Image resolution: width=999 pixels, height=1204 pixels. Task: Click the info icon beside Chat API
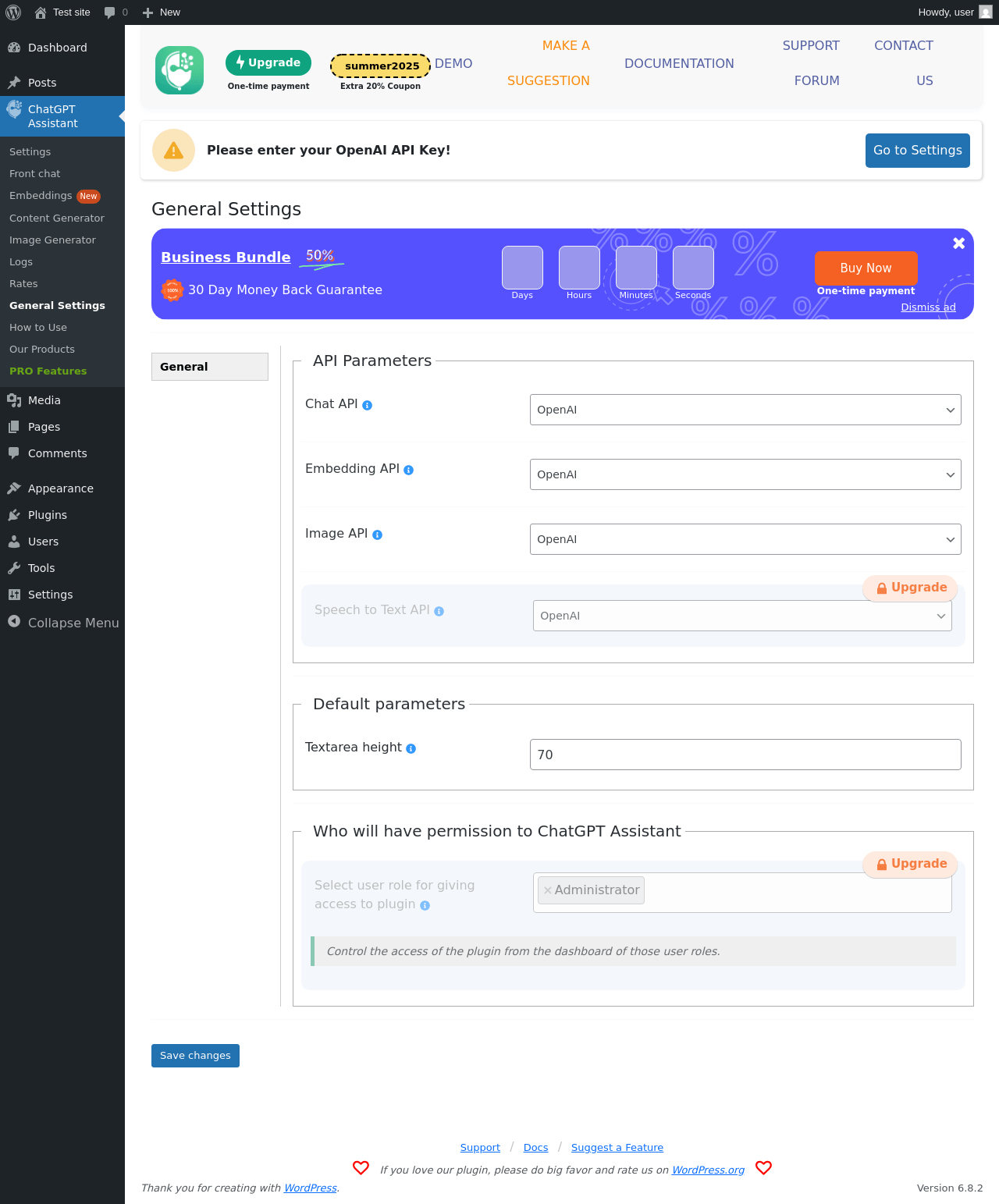coord(368,406)
